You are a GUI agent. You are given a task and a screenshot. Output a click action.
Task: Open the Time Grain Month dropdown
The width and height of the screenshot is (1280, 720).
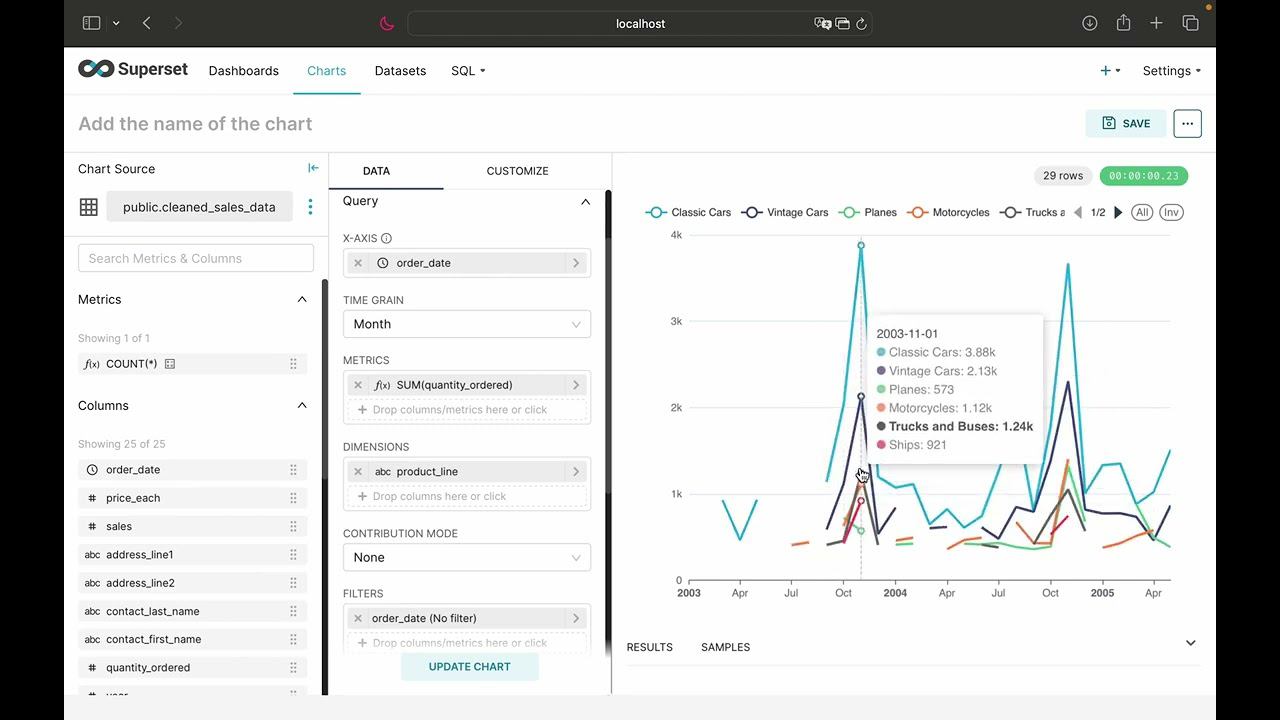click(467, 324)
